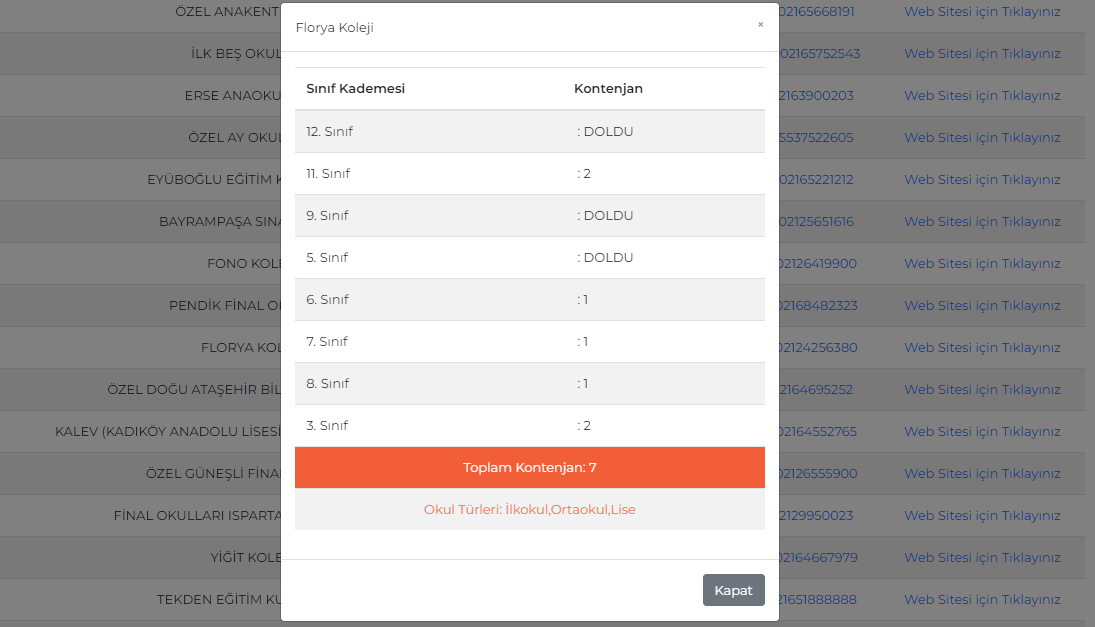
Task: Open the website link in the ERSE ANAOKU row
Action: click(x=982, y=96)
